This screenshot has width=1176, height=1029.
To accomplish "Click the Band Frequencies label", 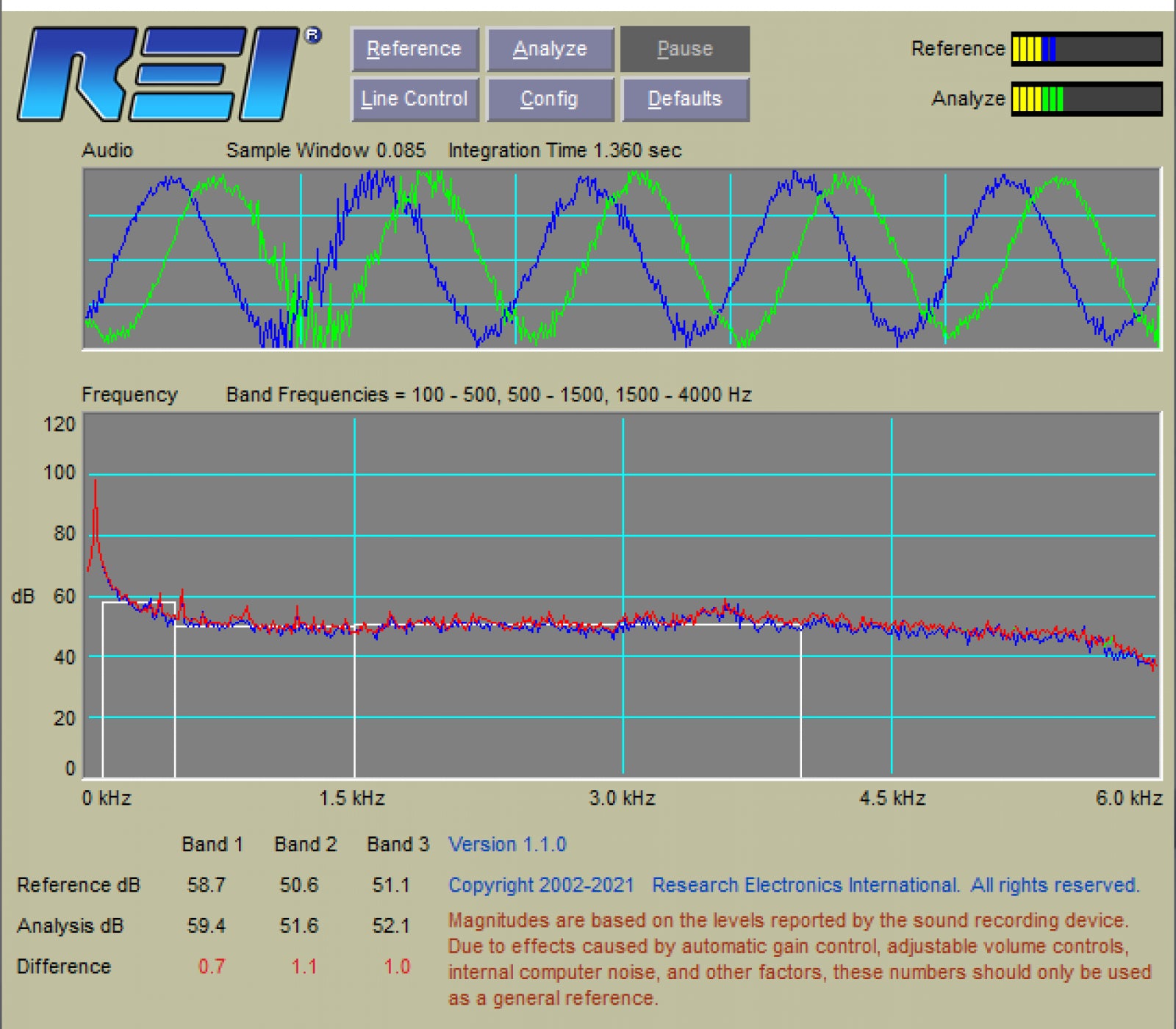I will click(x=489, y=395).
